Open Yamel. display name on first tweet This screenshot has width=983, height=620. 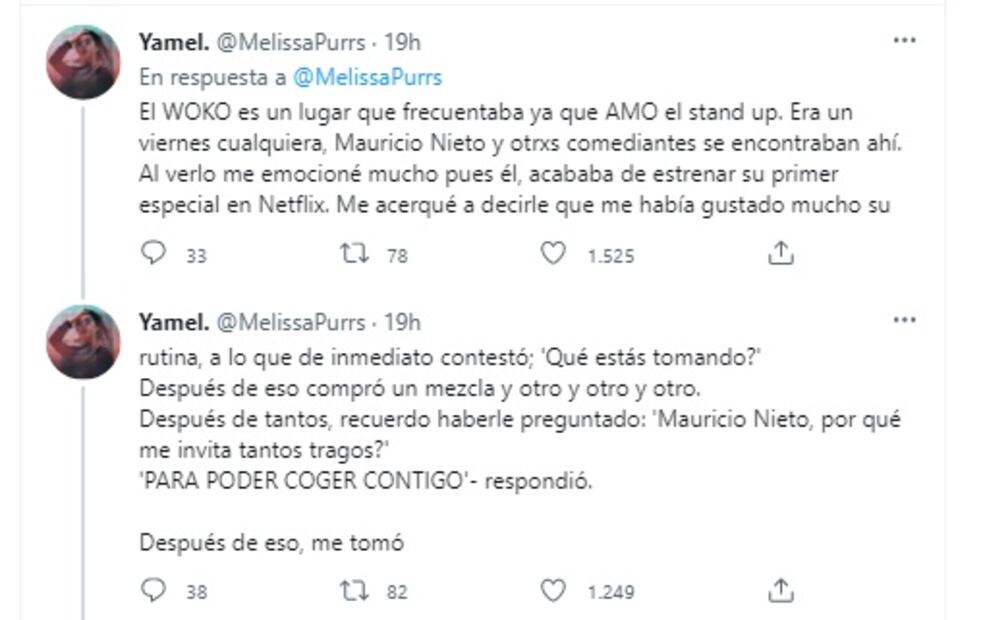click(x=174, y=42)
